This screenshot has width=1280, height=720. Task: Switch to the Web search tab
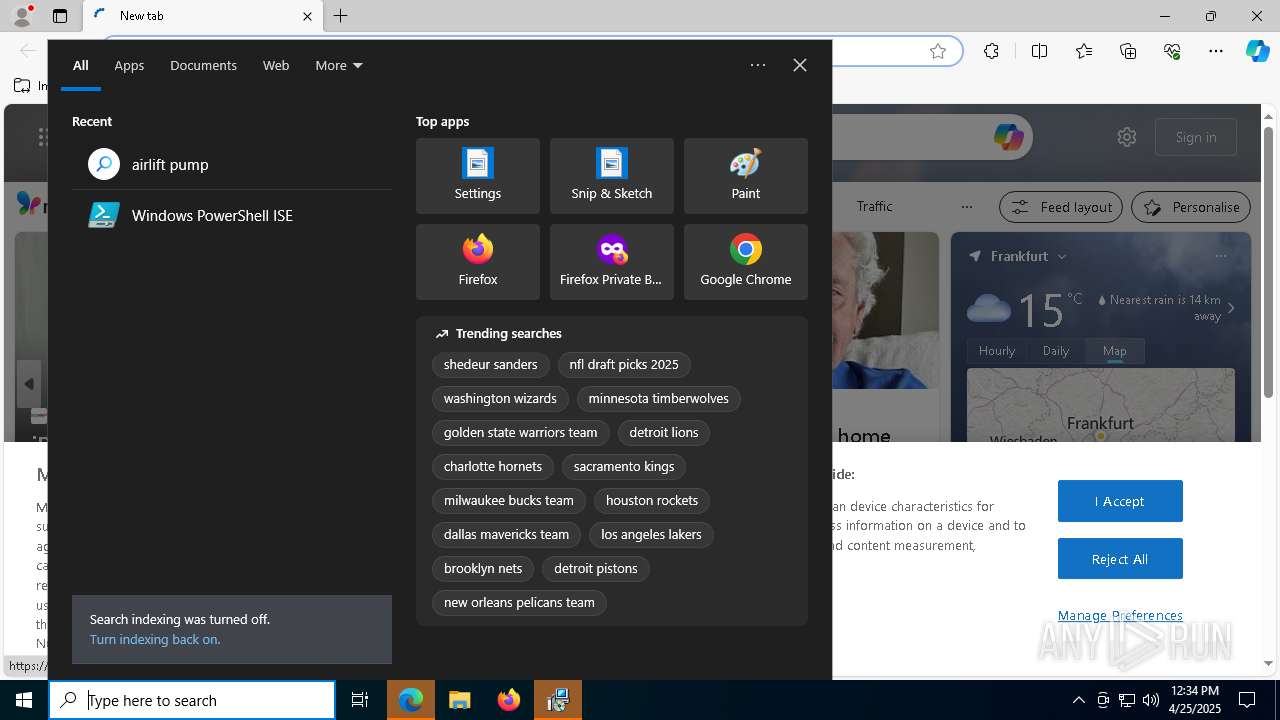click(x=276, y=65)
